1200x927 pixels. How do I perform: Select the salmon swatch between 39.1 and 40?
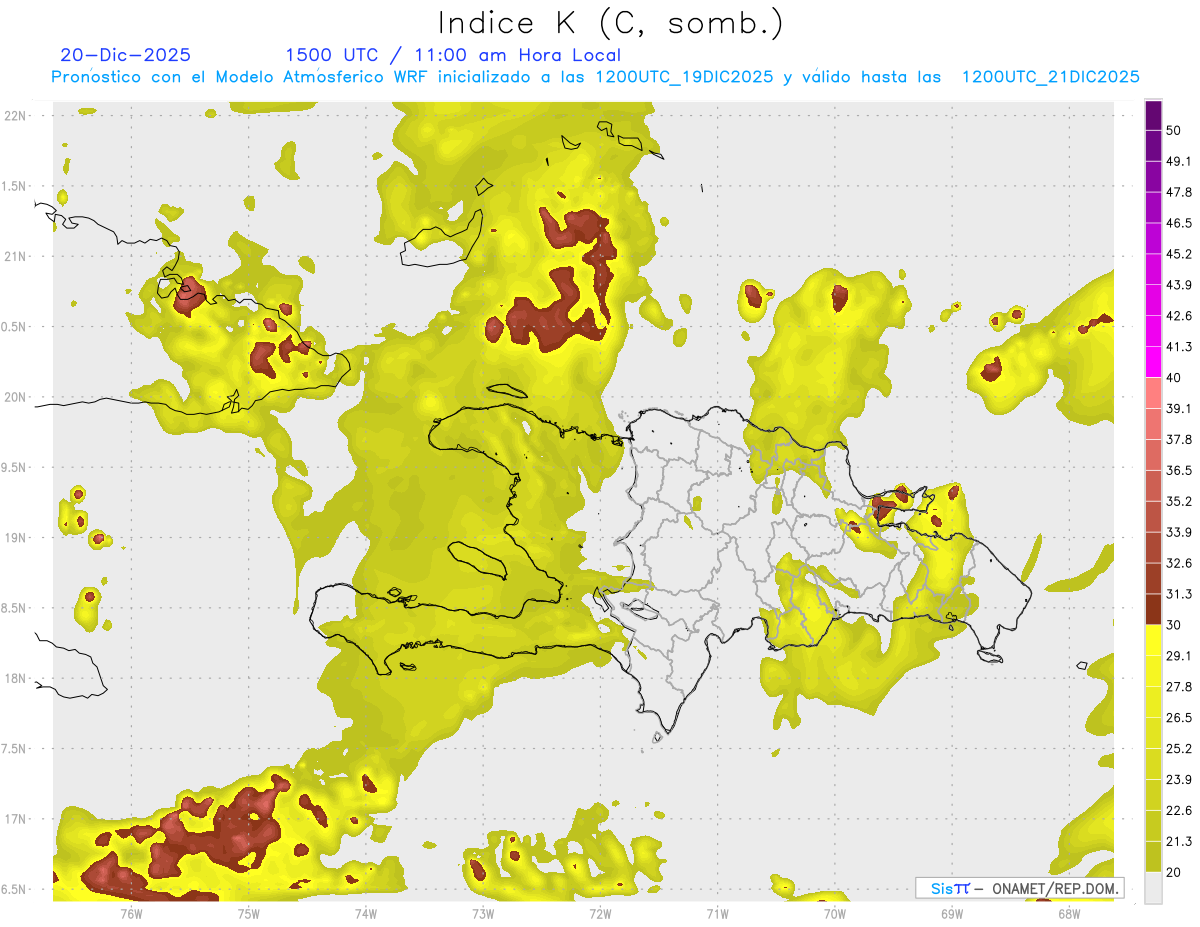(x=1153, y=393)
